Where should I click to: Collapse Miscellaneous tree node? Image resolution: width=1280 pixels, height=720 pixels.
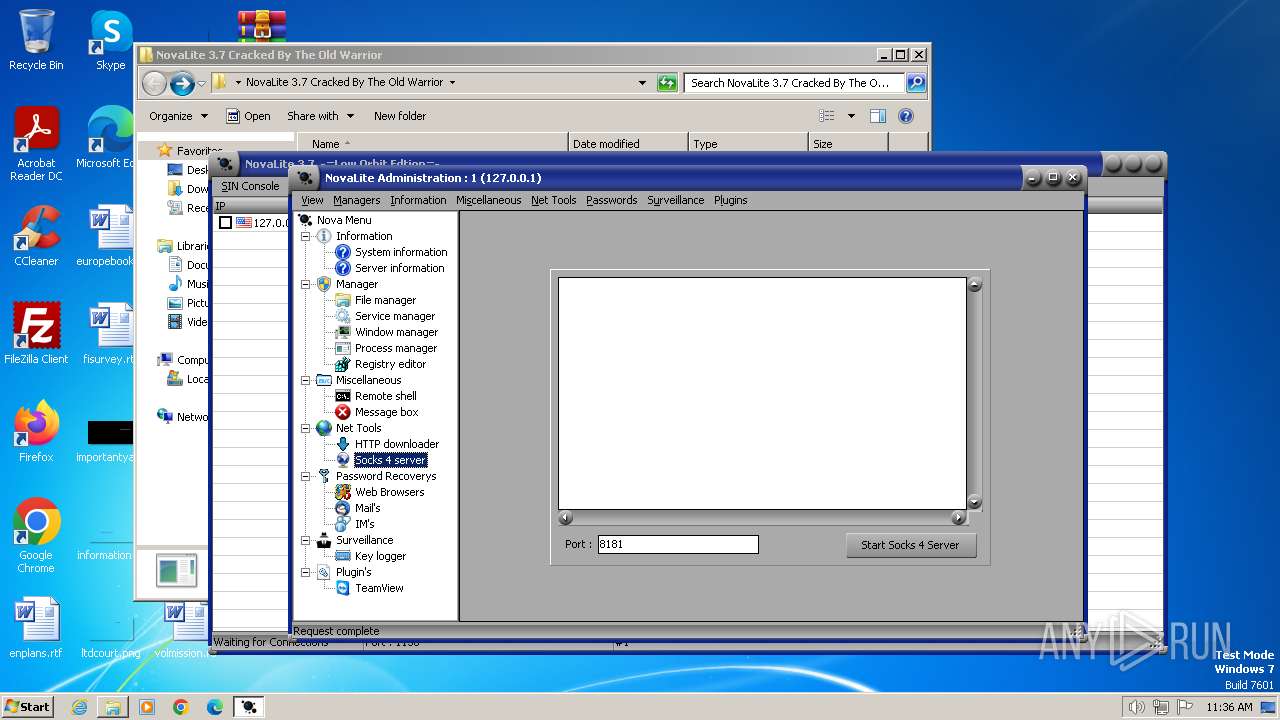click(306, 380)
